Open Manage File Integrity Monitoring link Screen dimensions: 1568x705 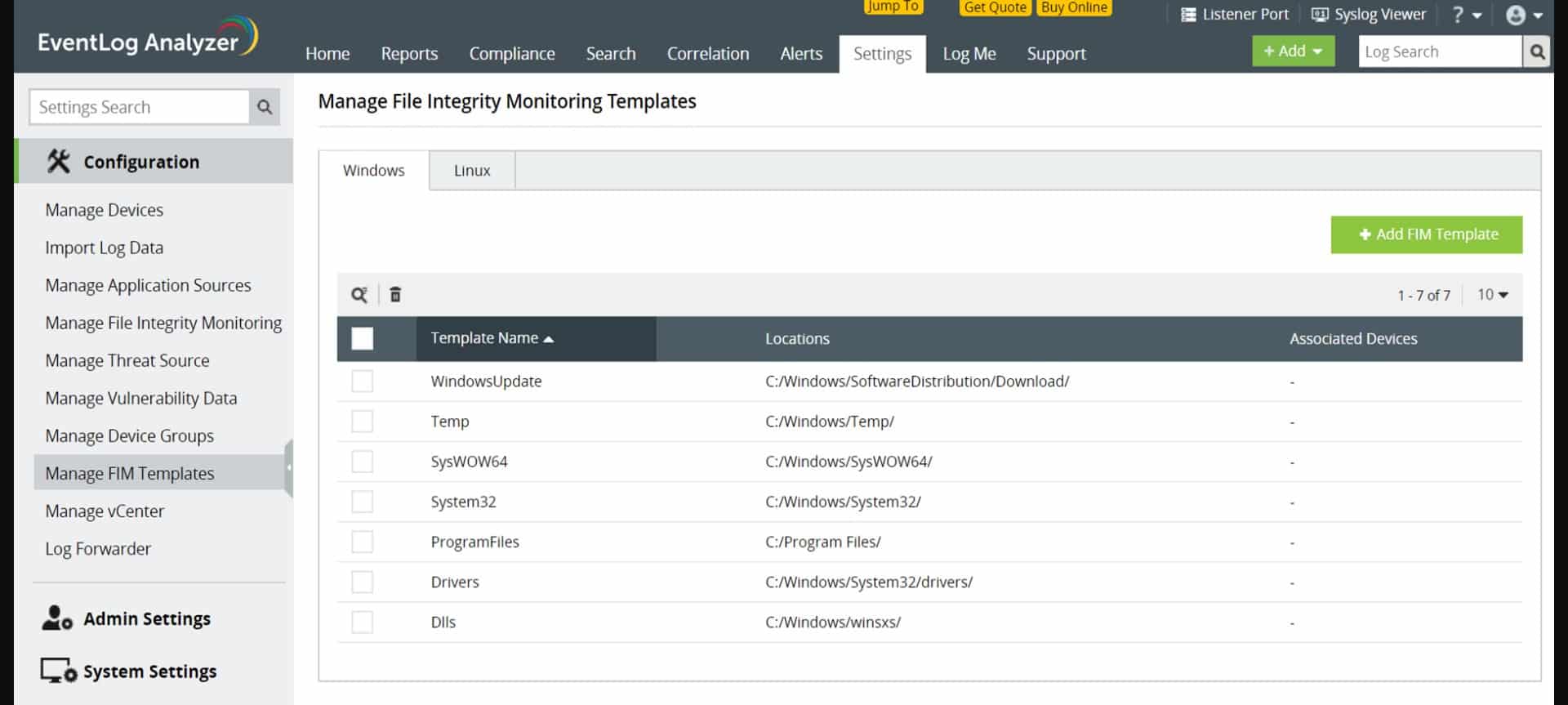pos(163,323)
